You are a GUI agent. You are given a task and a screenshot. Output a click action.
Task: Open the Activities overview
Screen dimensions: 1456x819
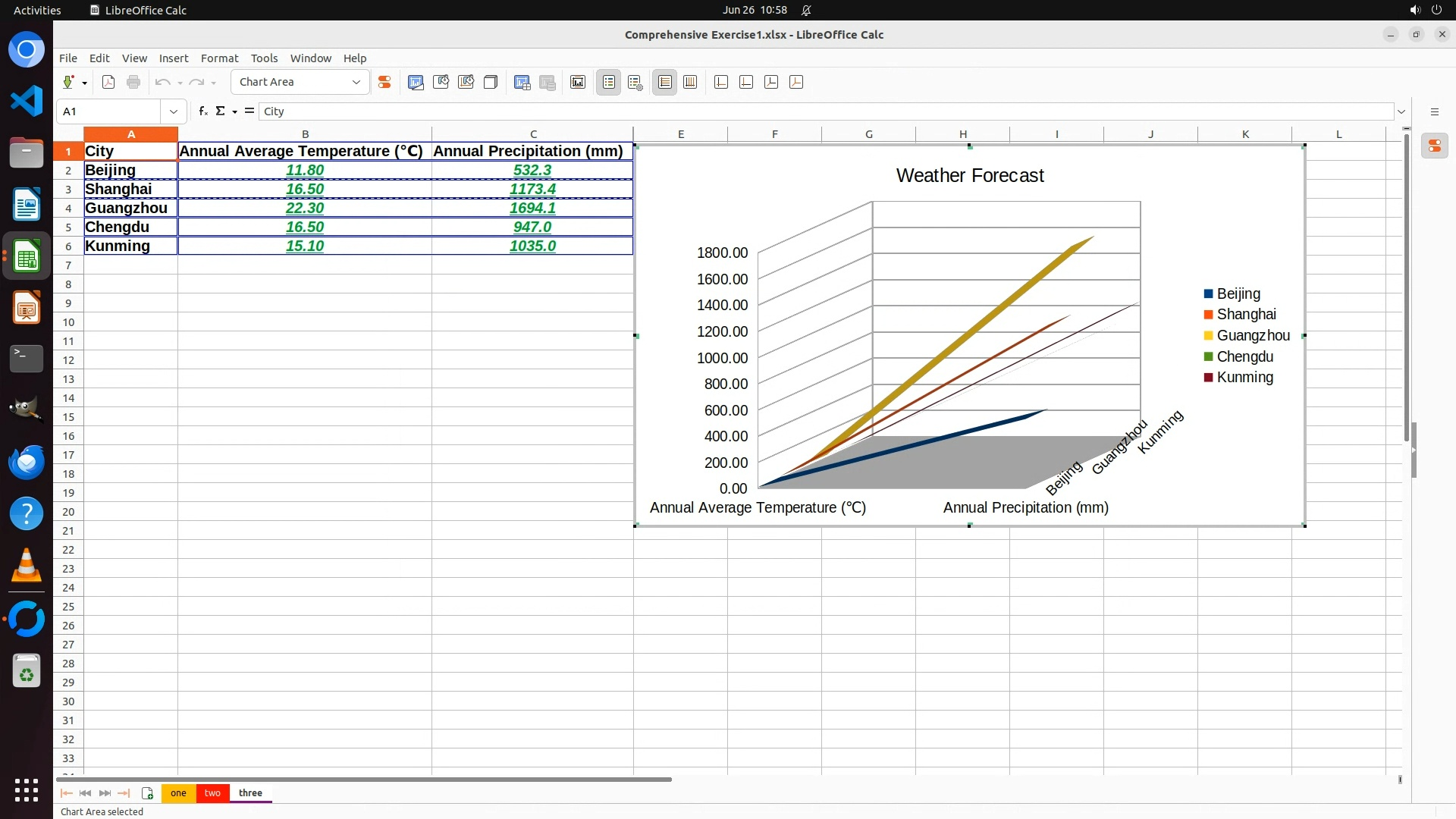click(x=37, y=10)
